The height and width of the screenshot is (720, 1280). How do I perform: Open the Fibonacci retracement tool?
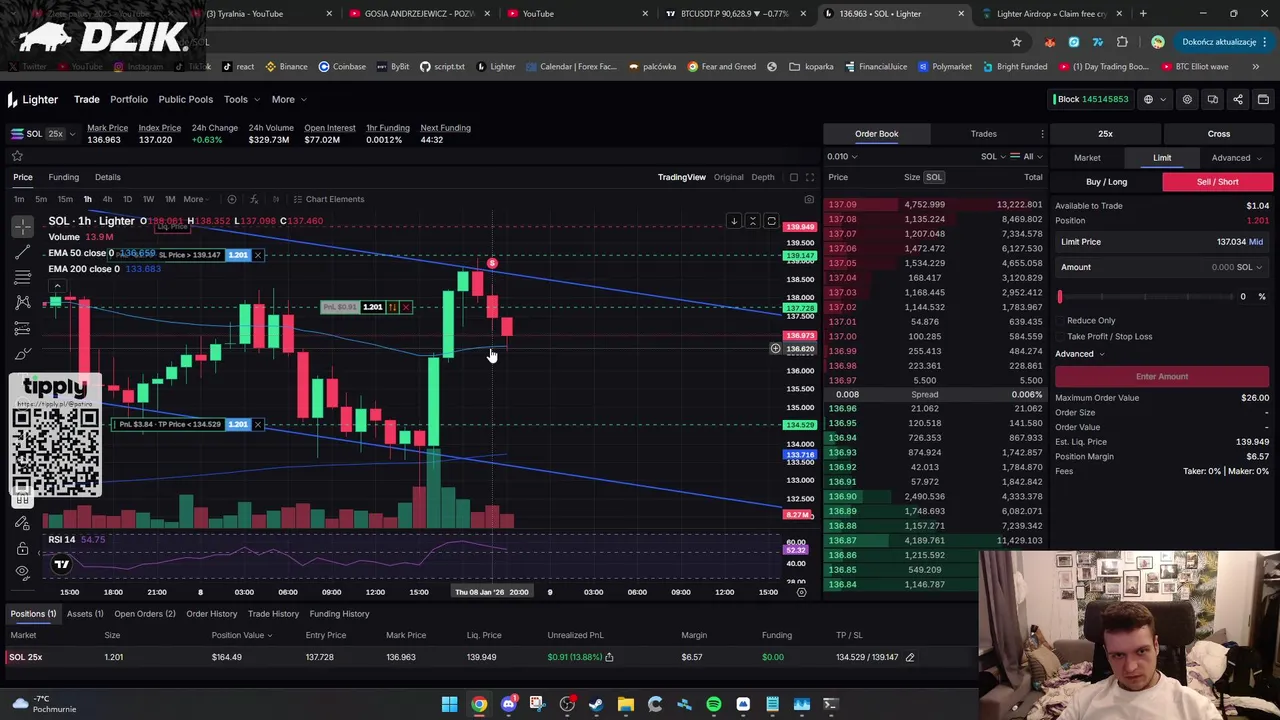pyautogui.click(x=22, y=277)
